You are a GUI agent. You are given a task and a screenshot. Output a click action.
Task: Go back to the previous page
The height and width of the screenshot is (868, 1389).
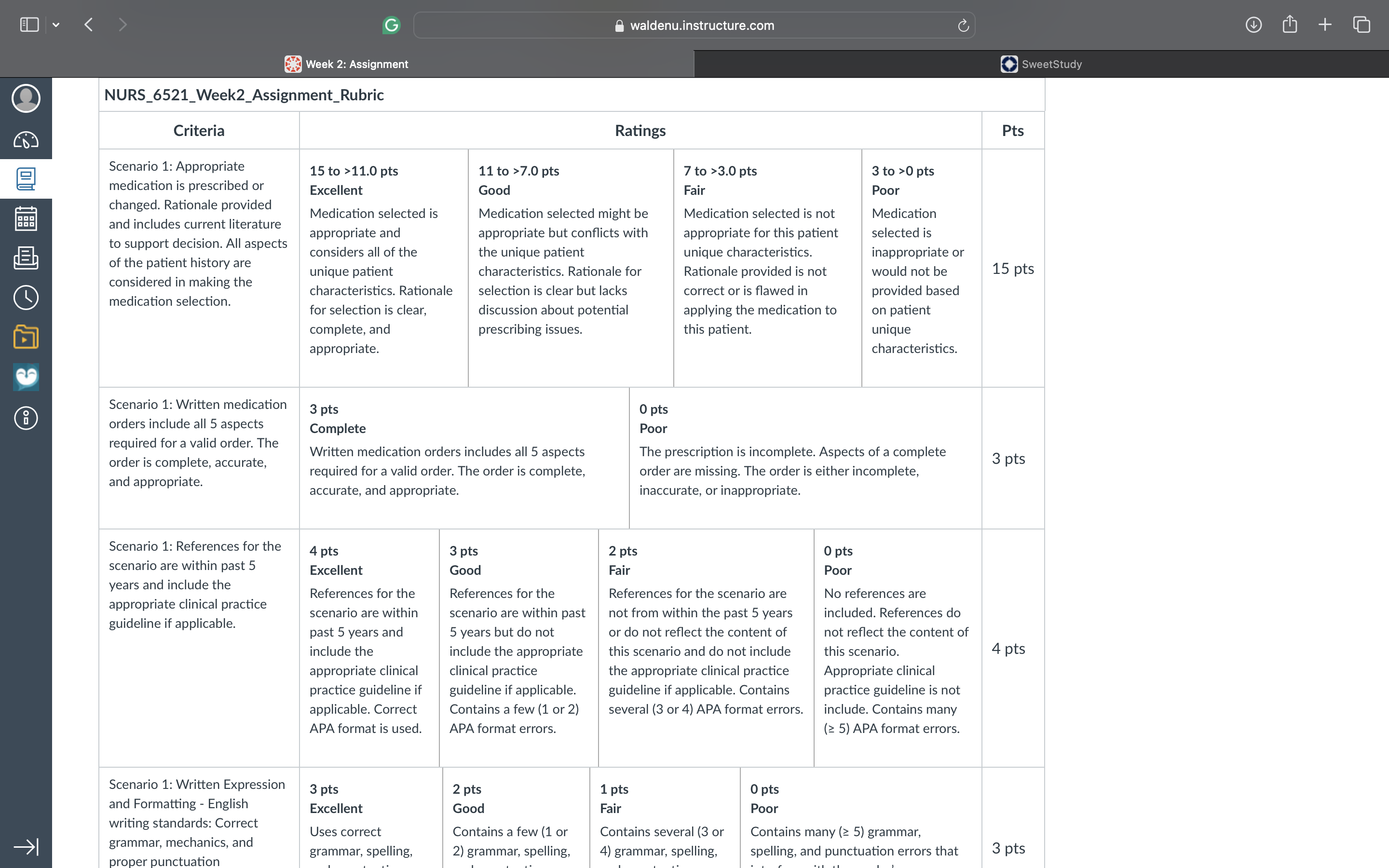pos(88,25)
